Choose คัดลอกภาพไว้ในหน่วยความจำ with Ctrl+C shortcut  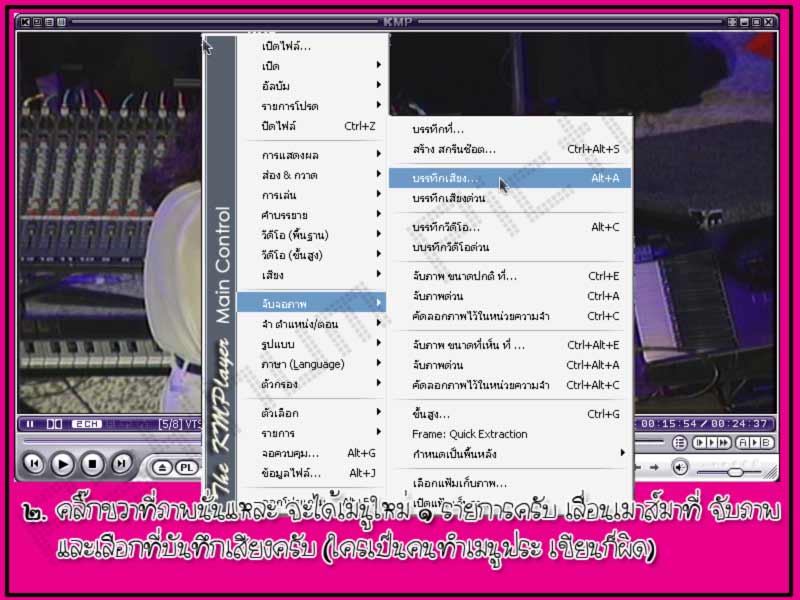coord(510,316)
